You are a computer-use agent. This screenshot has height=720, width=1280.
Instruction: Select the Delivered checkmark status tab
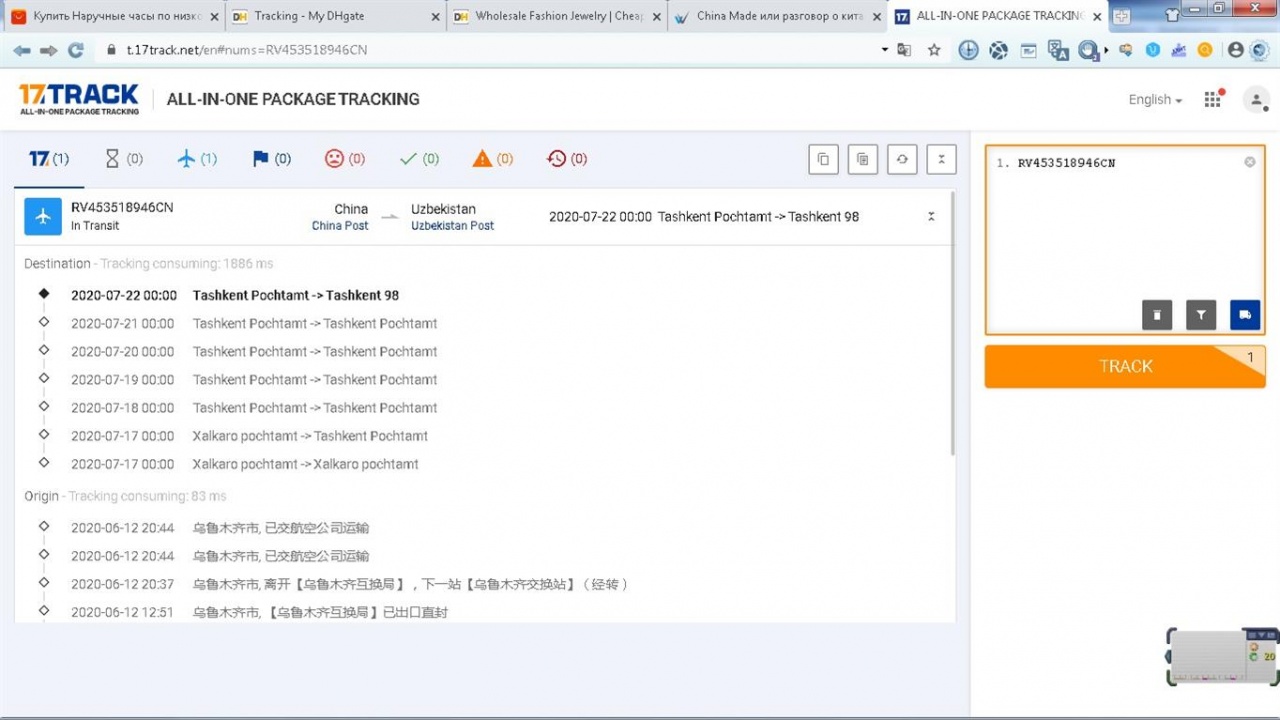(418, 159)
